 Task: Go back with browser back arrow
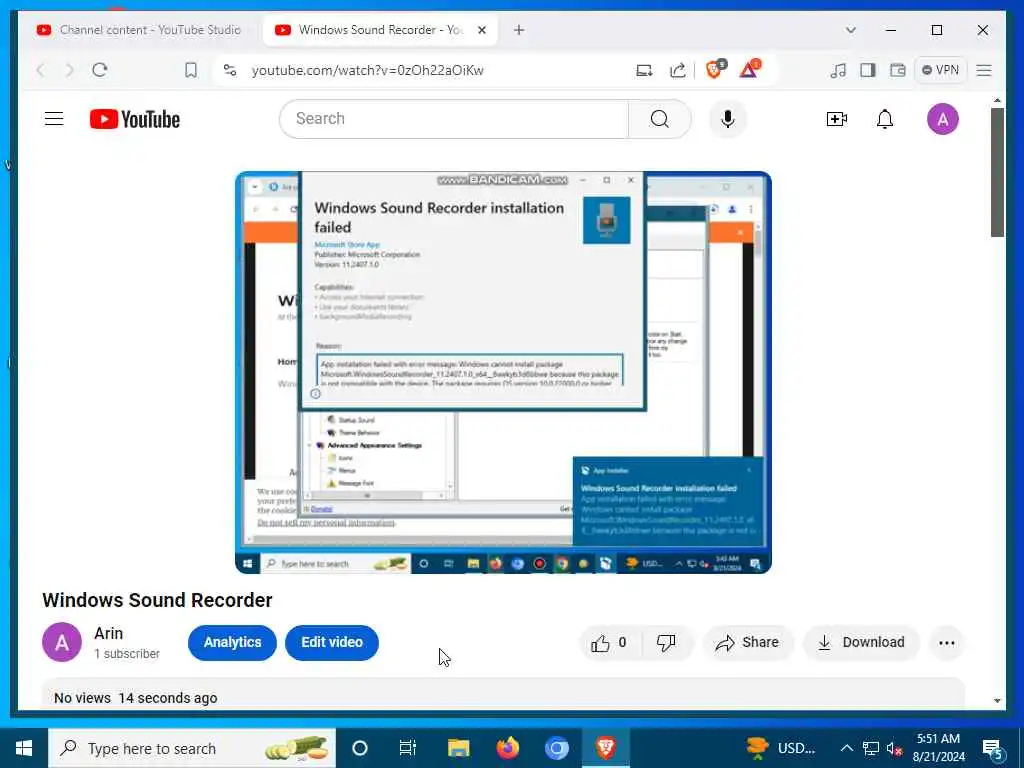pyautogui.click(x=40, y=70)
